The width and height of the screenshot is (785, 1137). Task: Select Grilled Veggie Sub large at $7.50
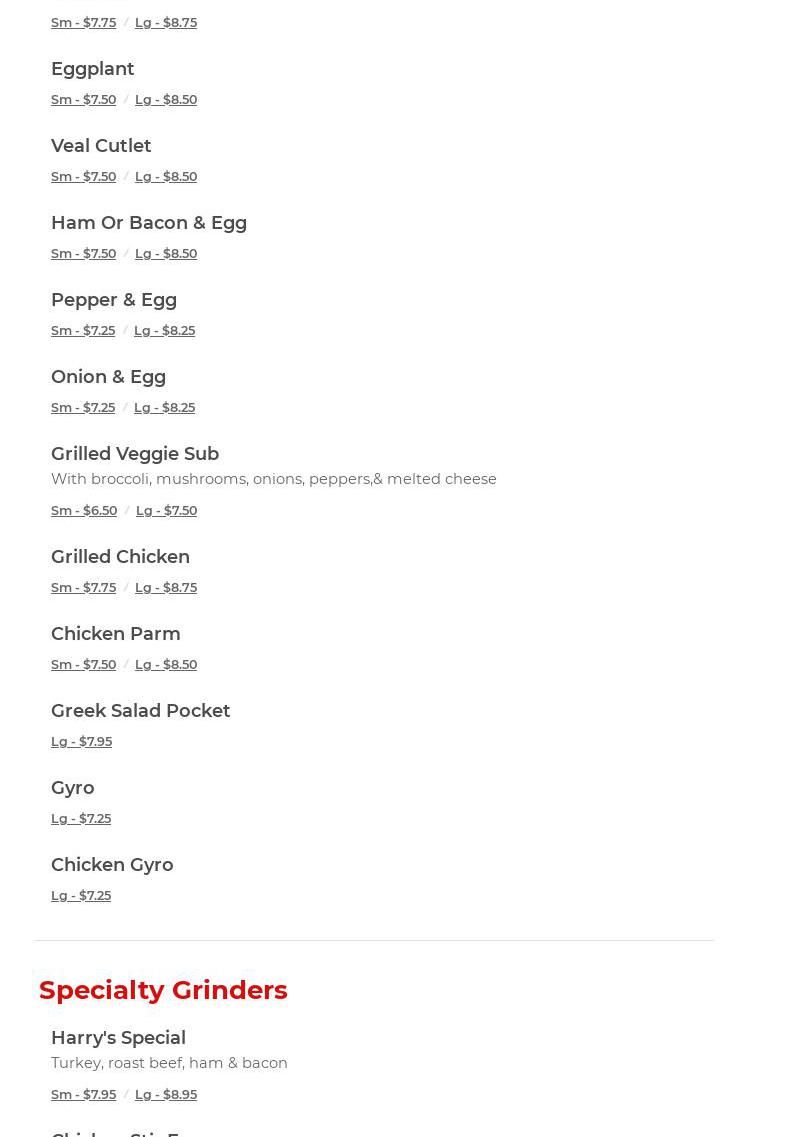click(167, 510)
